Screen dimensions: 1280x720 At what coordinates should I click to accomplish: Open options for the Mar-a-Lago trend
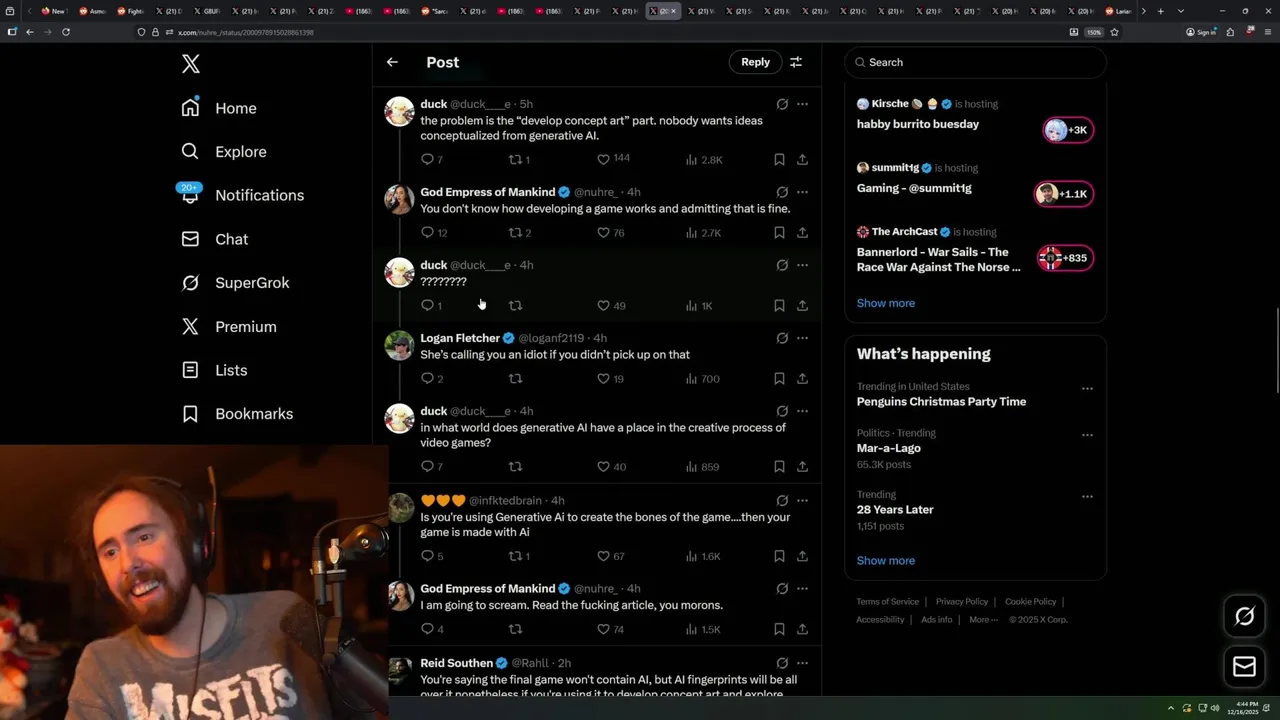1087,435
